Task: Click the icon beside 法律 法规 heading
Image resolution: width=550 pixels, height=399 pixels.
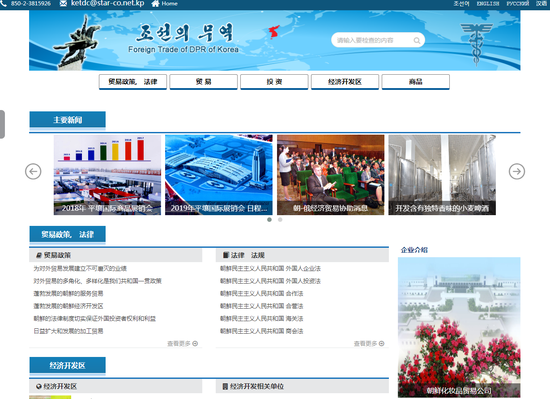Action: pyautogui.click(x=226, y=255)
